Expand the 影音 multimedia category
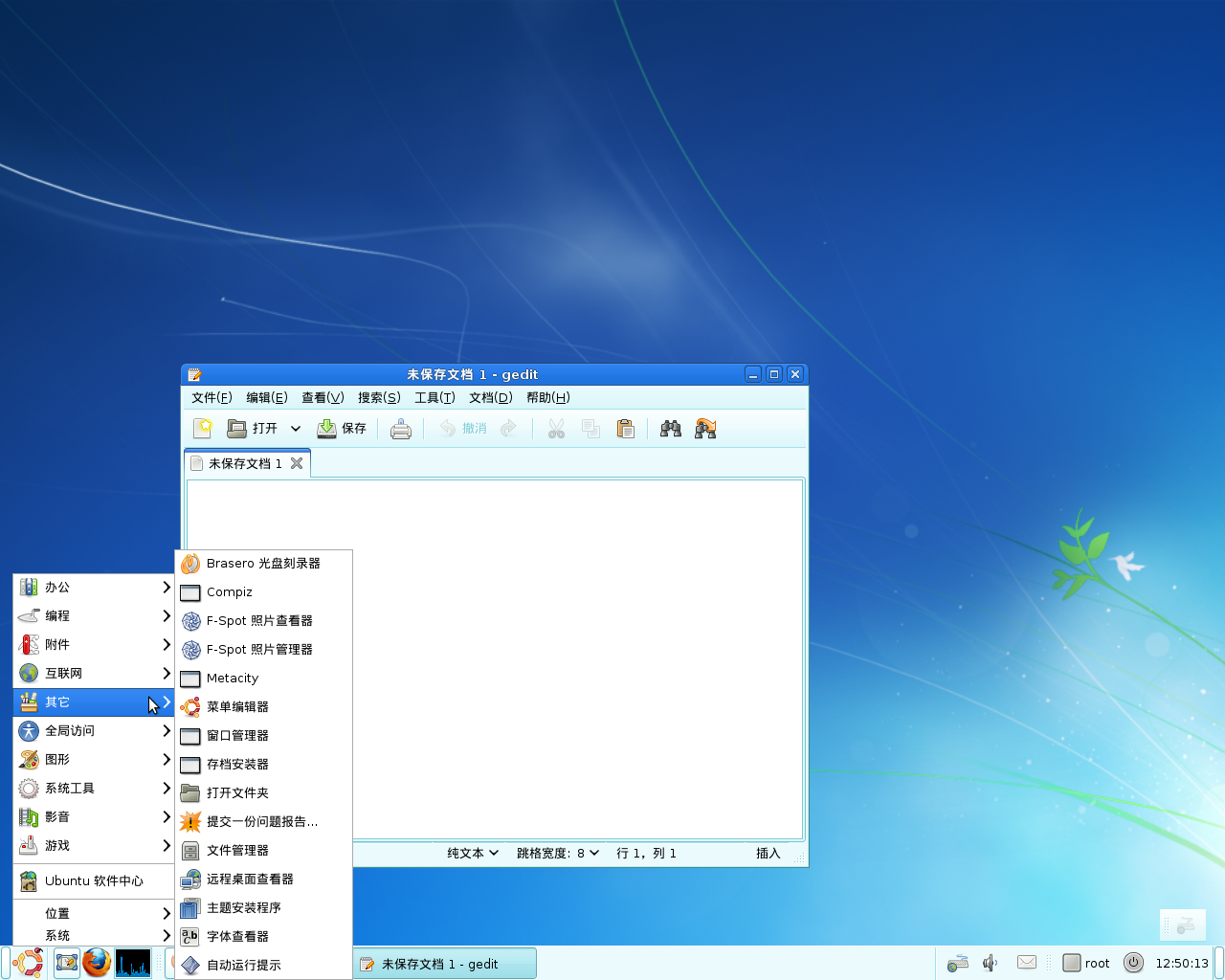This screenshot has width=1225, height=980. tap(94, 817)
